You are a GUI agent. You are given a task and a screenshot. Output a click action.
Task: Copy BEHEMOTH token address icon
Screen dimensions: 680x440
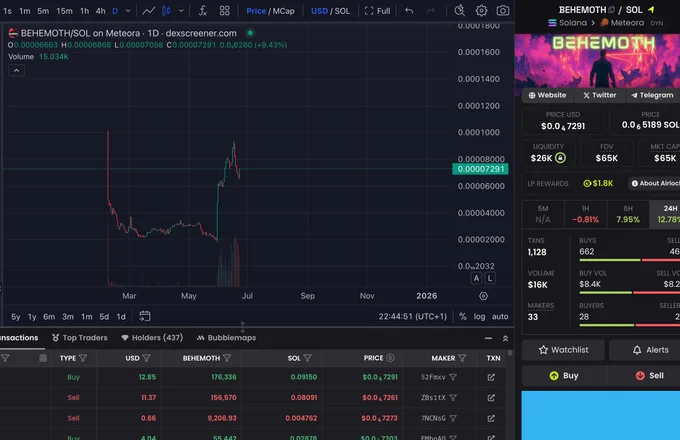pos(611,10)
